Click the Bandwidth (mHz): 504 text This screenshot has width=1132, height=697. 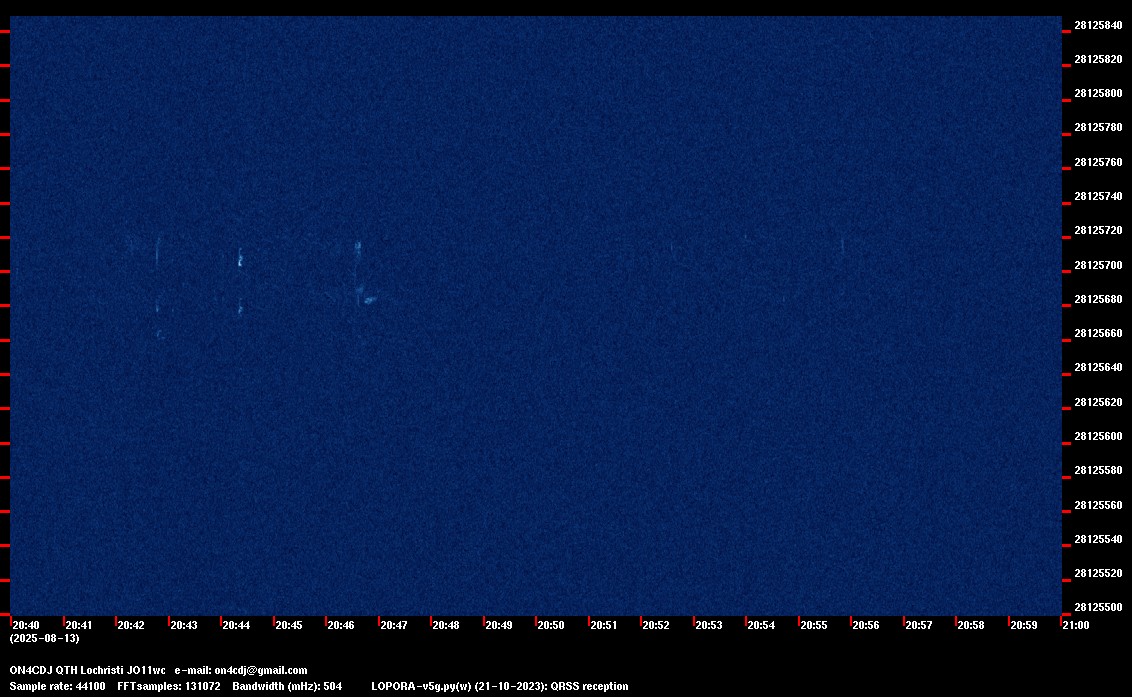tap(287, 686)
